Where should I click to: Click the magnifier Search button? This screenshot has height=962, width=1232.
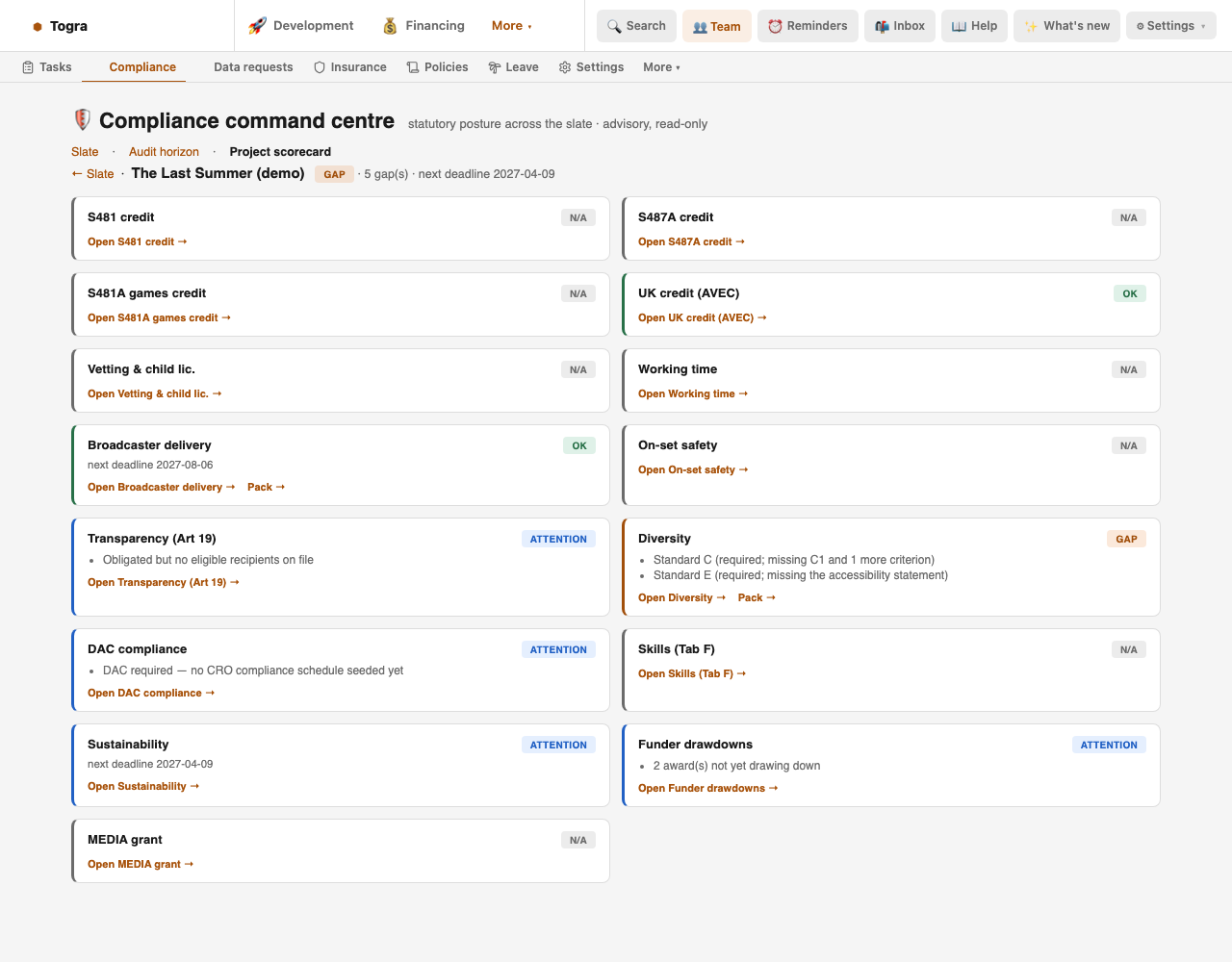(637, 26)
